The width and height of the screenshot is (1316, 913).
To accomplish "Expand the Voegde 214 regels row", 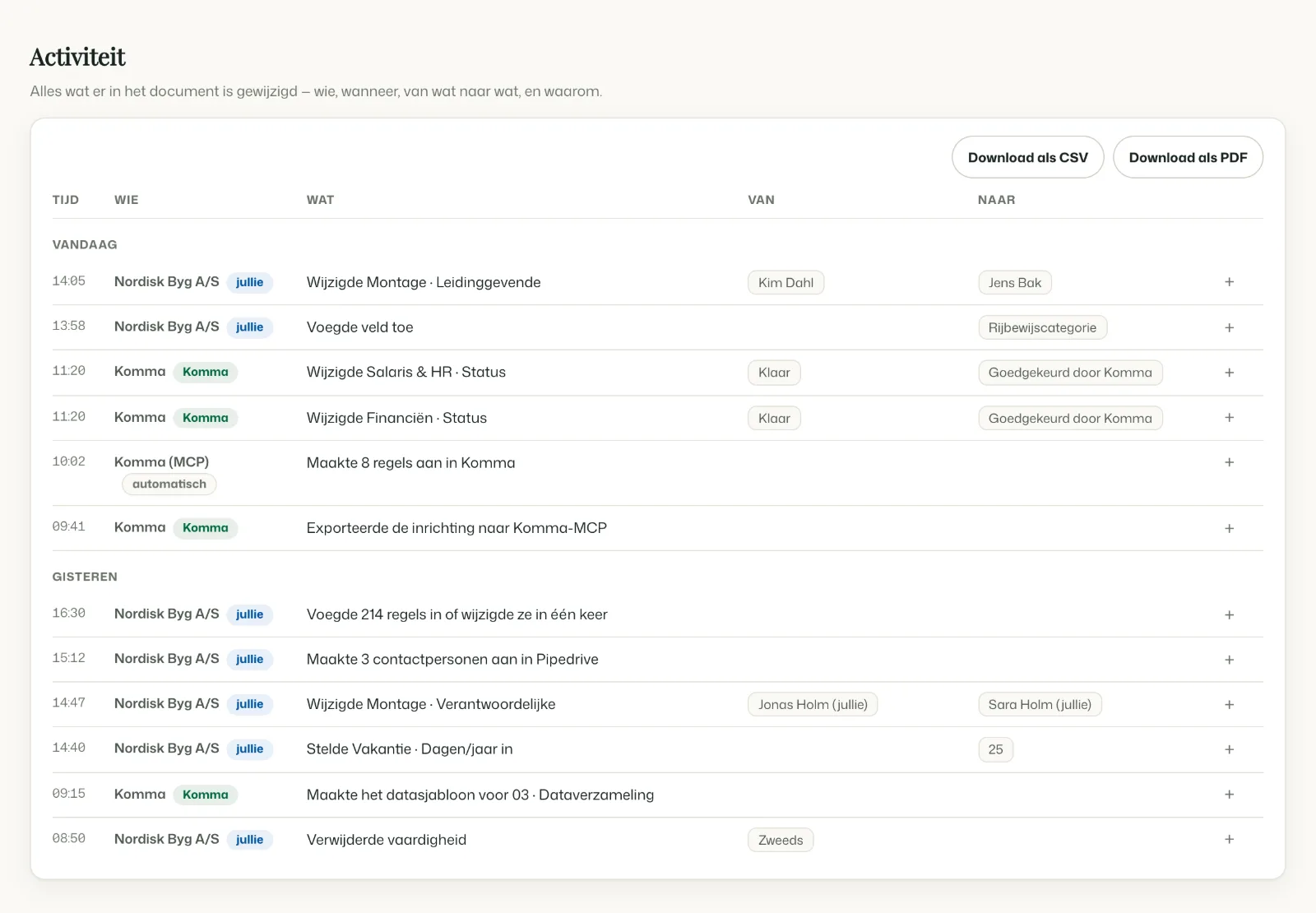I will 1229,614.
